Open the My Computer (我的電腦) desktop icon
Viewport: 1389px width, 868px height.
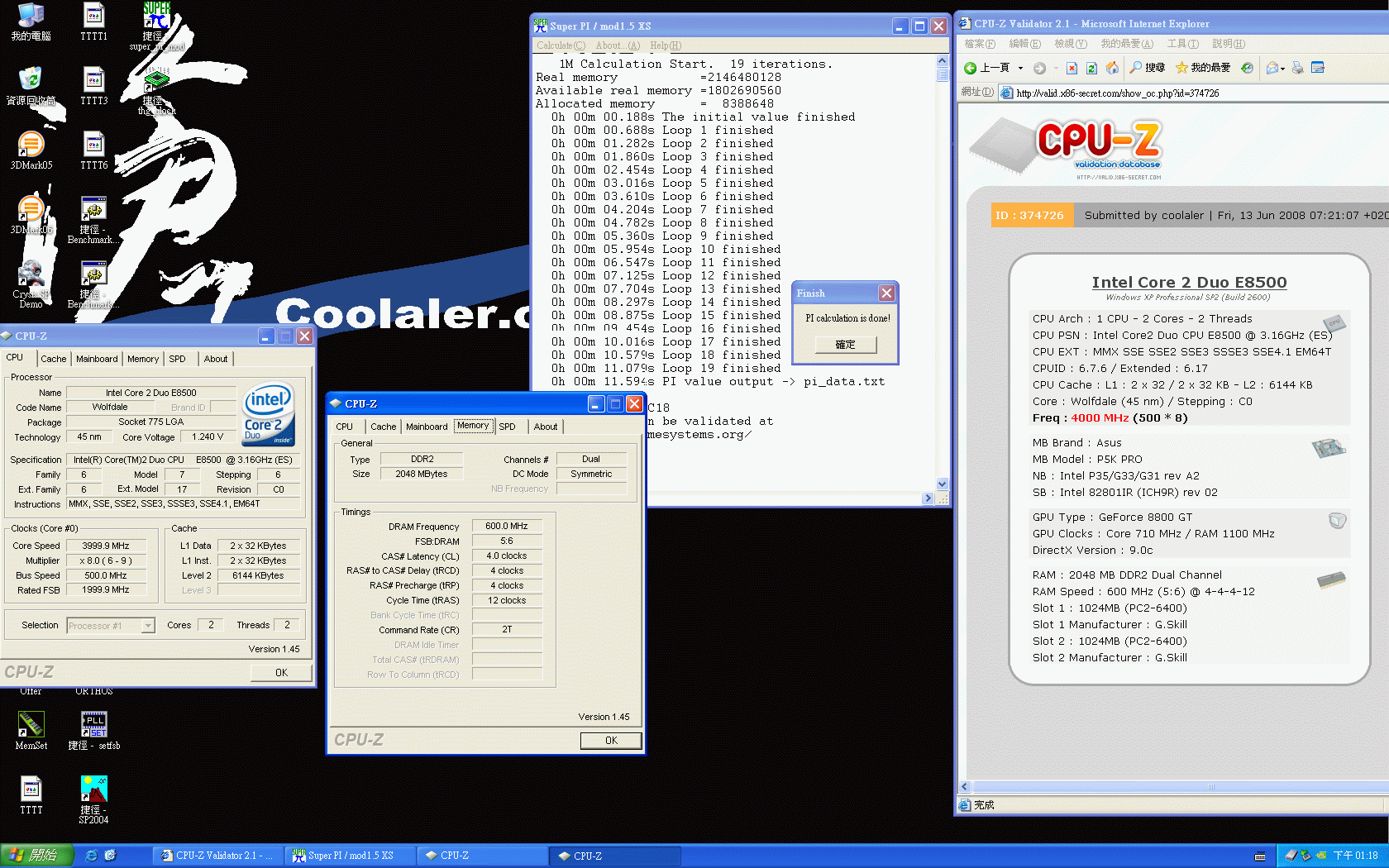(31, 22)
